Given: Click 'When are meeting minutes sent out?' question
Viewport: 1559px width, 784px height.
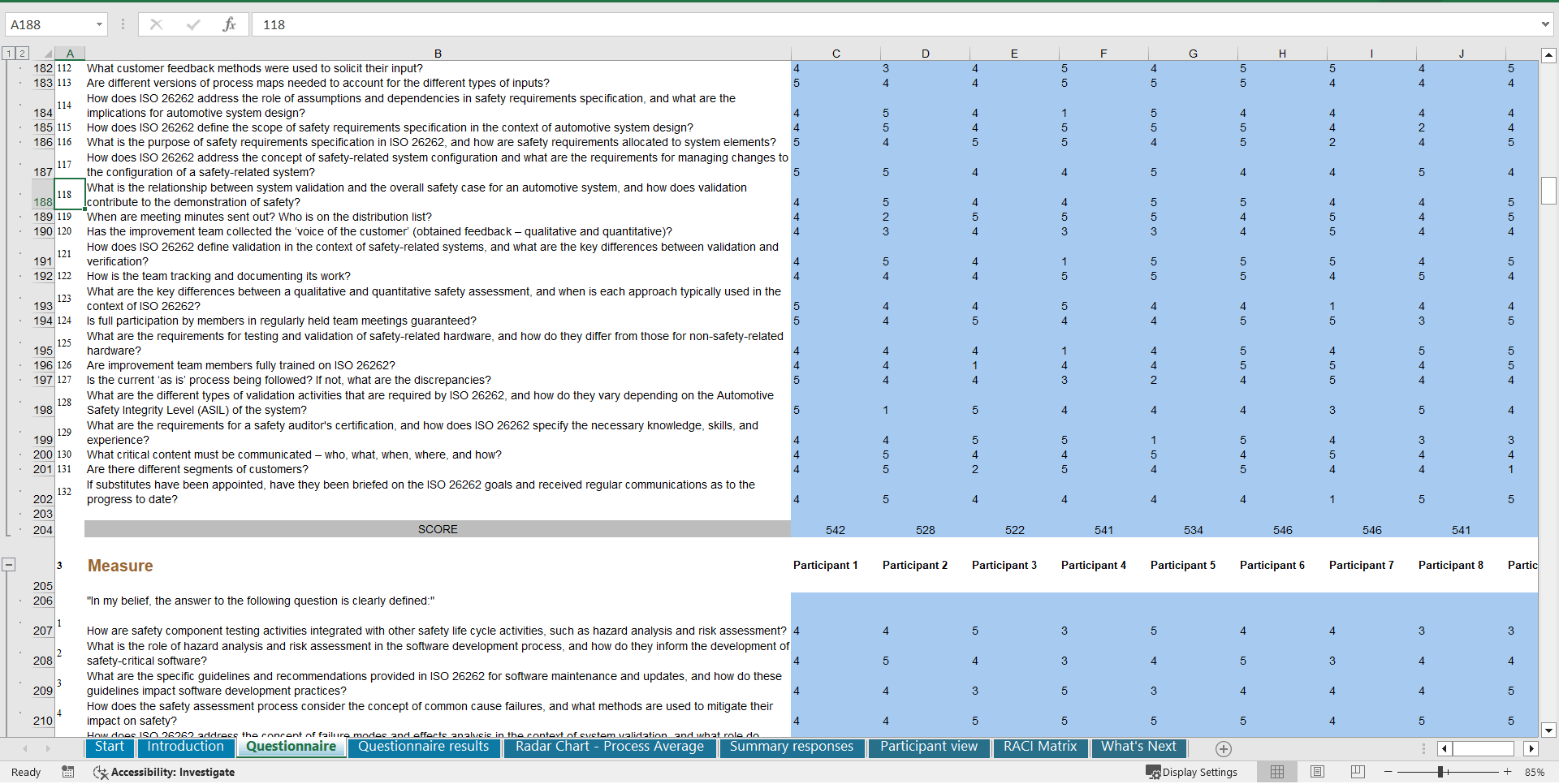Looking at the screenshot, I should pos(259,217).
